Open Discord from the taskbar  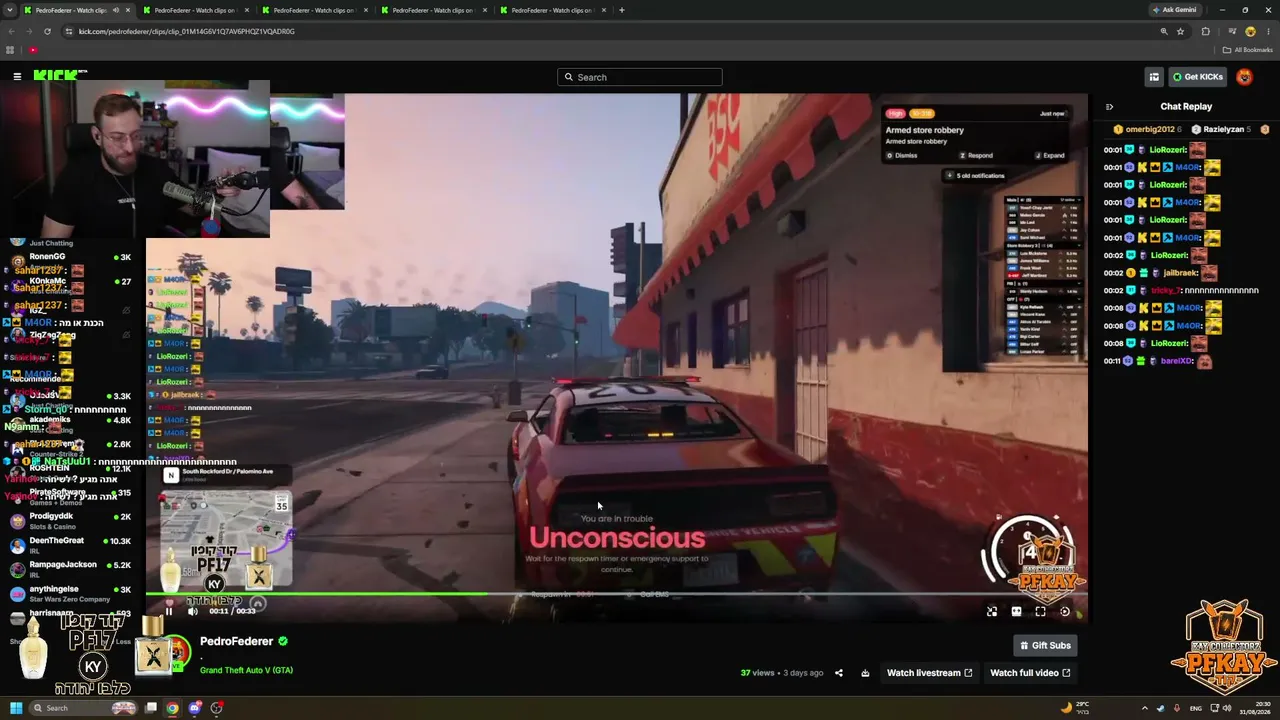click(195, 708)
